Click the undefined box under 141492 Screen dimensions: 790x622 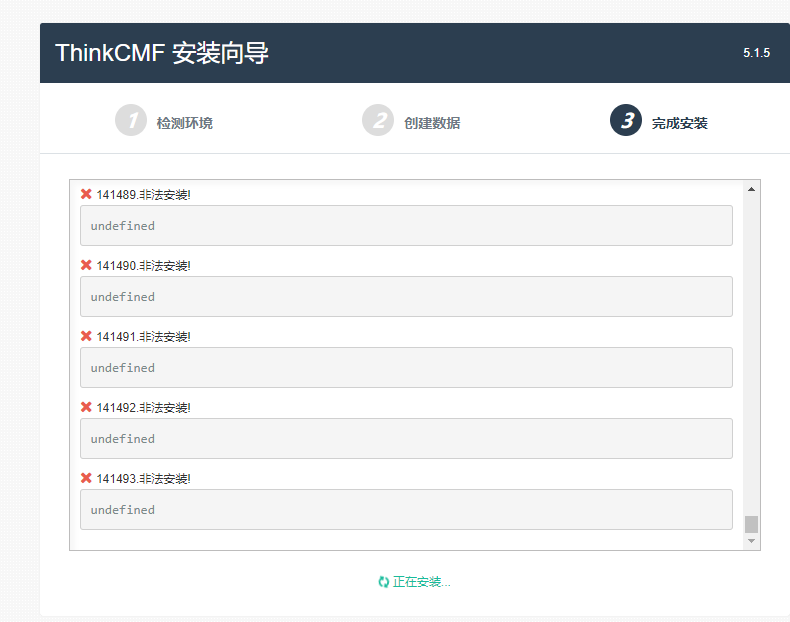coord(406,439)
